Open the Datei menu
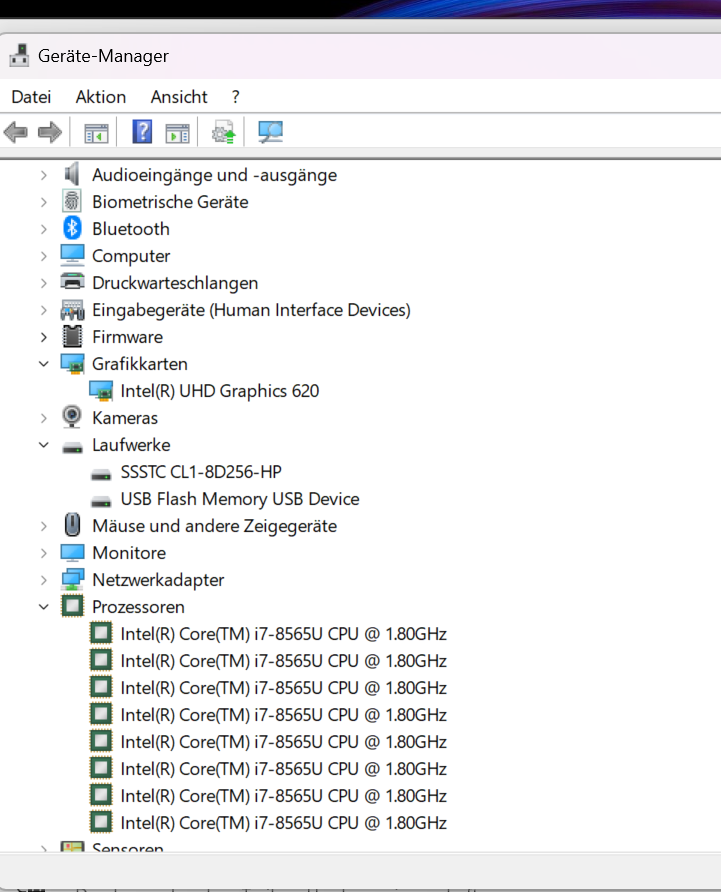This screenshot has width=721, height=892. pyautogui.click(x=31, y=97)
